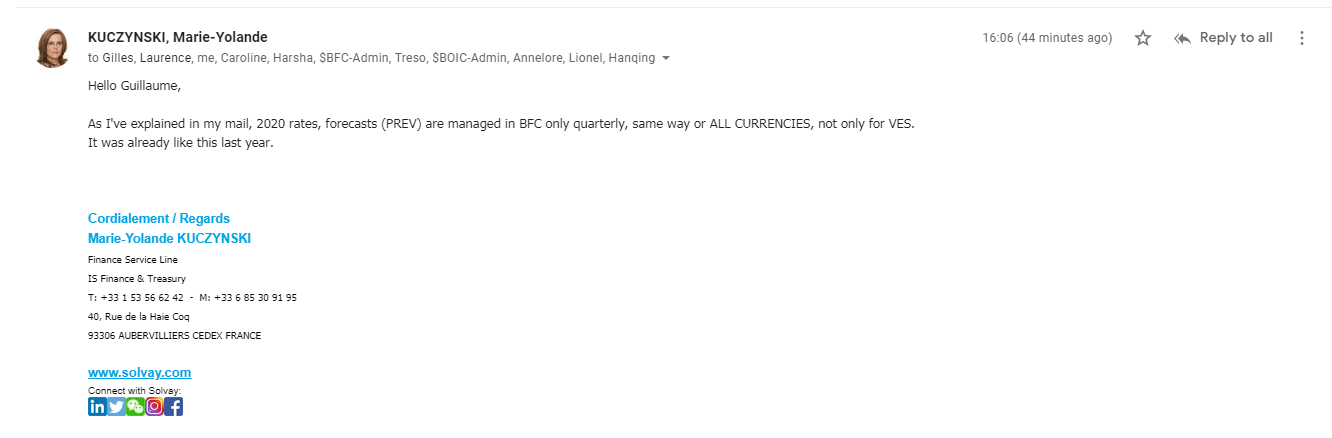Open the More options three-dot menu
This screenshot has width=1332, height=438.
(1302, 38)
